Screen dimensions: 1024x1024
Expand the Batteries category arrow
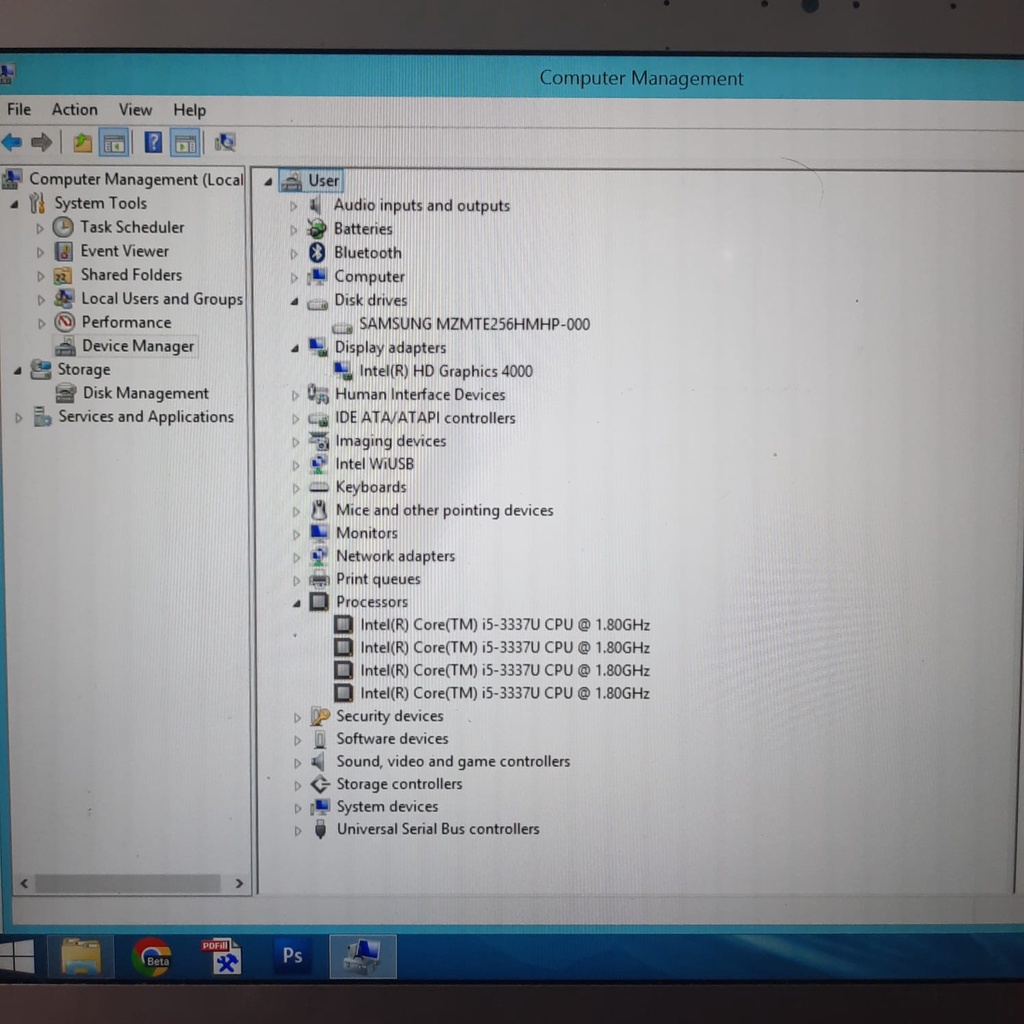click(293, 230)
